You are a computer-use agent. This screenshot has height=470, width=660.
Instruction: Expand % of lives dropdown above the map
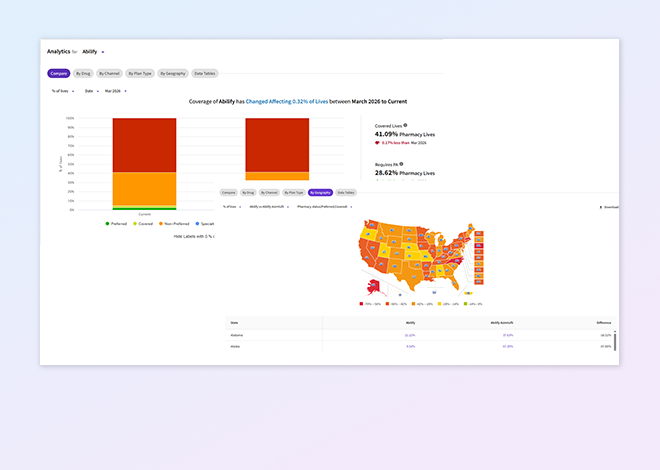click(232, 207)
